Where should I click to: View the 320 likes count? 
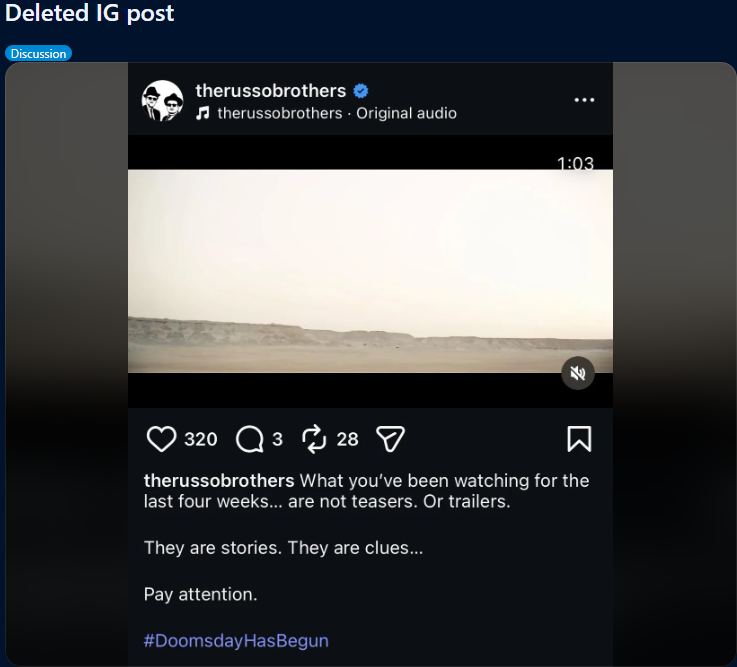click(x=201, y=439)
